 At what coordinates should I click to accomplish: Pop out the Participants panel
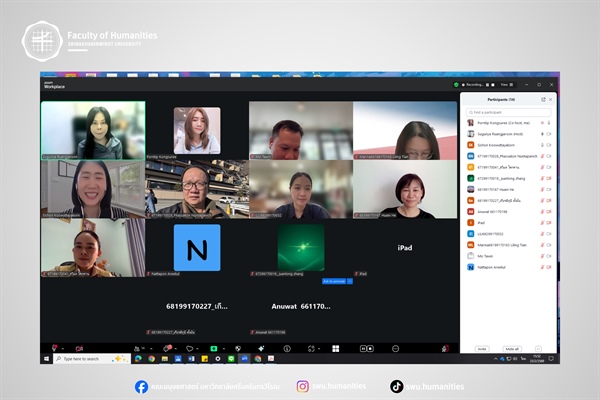click(x=543, y=100)
